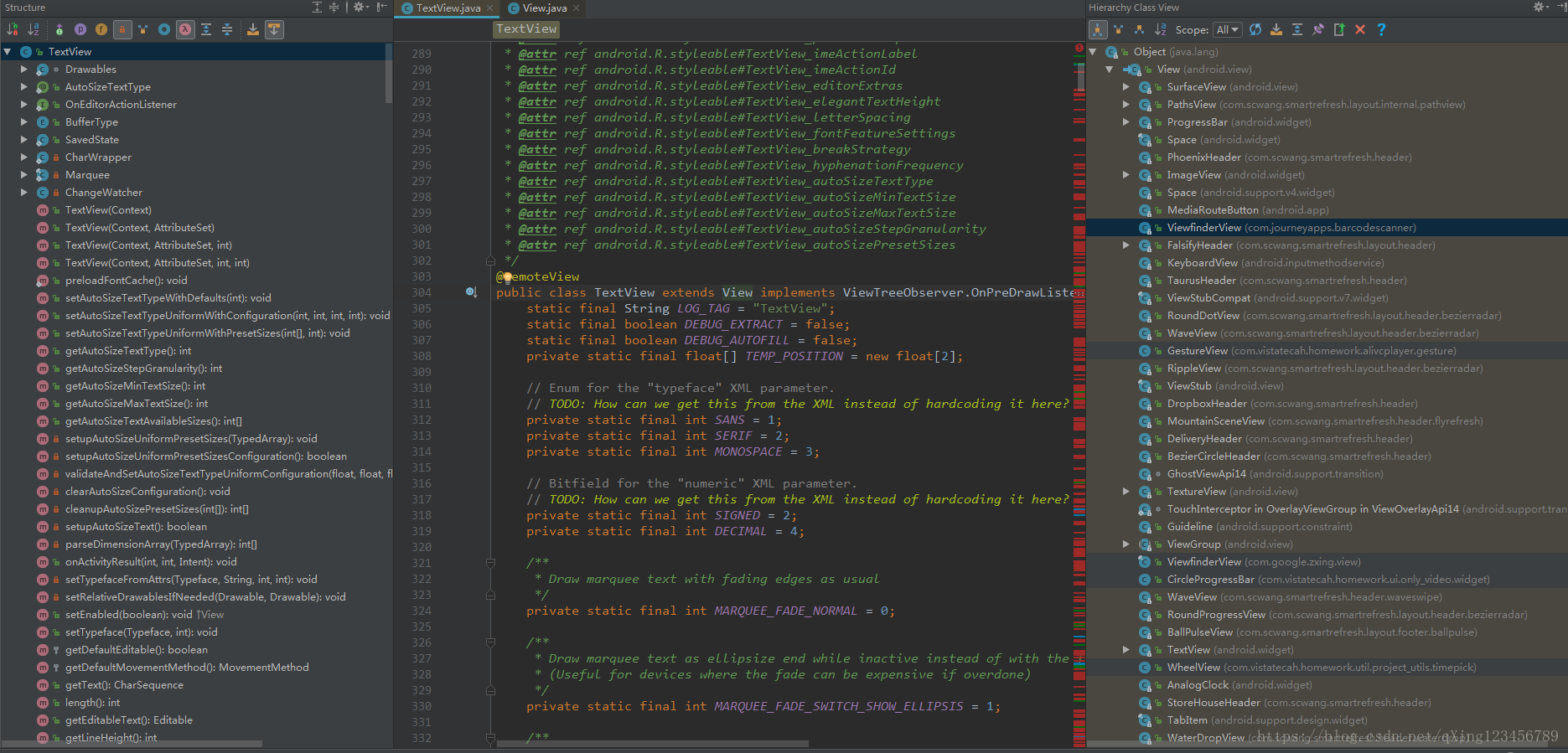Click Autoscroll to Source in Hierarchy toolbar
Viewport: 1568px width, 753px height.
[x=1276, y=29]
